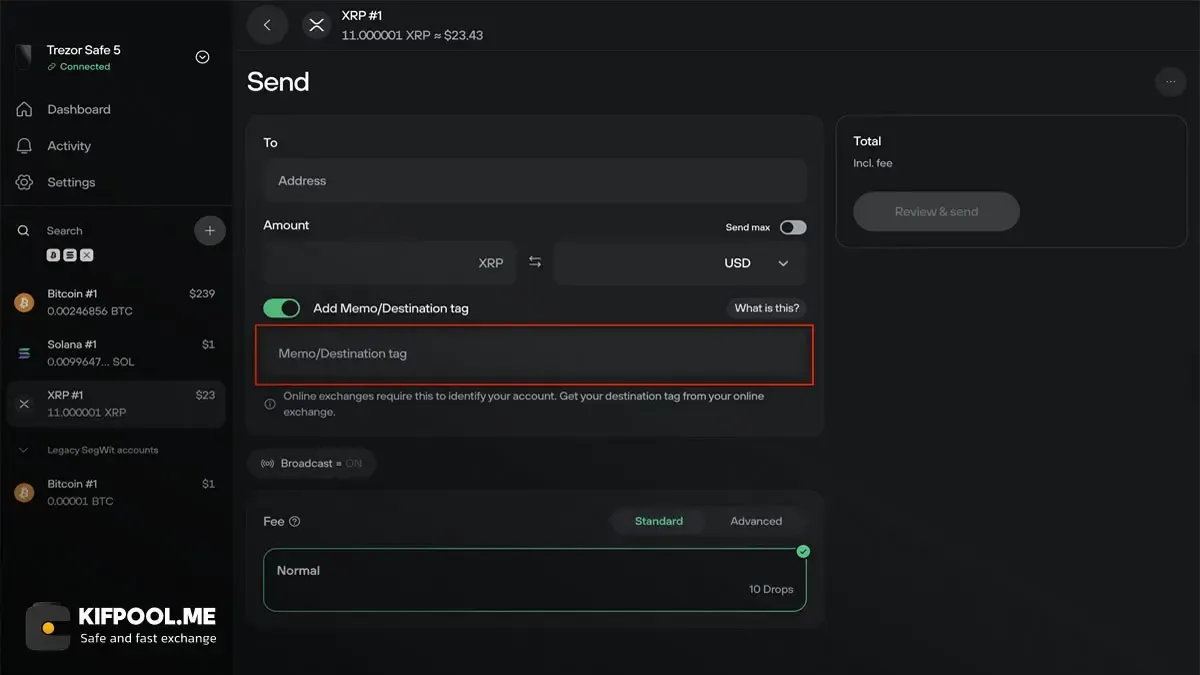This screenshot has height=675, width=1200.
Task: Click the Fee help question mark icon
Action: click(x=294, y=521)
